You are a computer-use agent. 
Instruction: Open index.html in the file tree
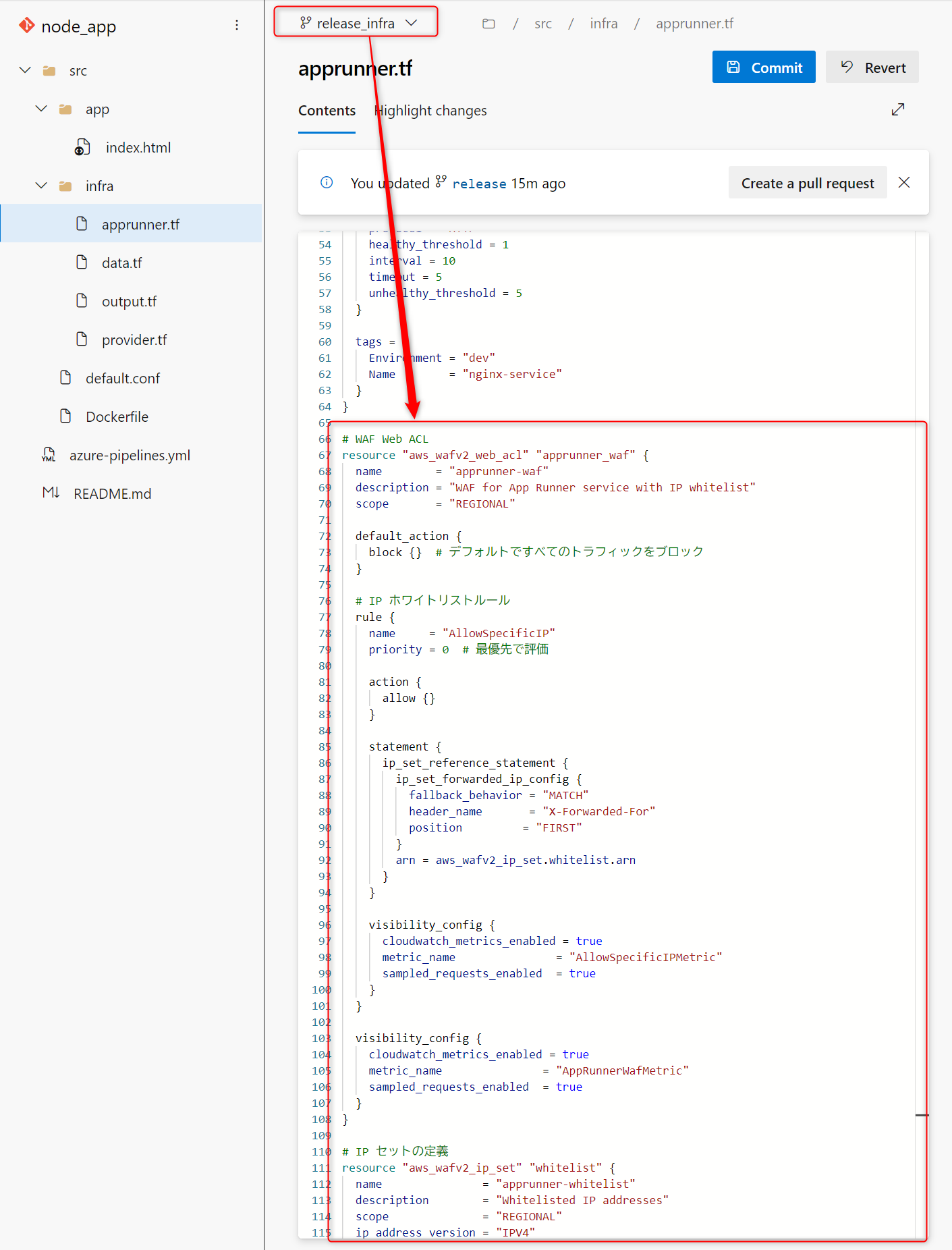[x=138, y=148]
